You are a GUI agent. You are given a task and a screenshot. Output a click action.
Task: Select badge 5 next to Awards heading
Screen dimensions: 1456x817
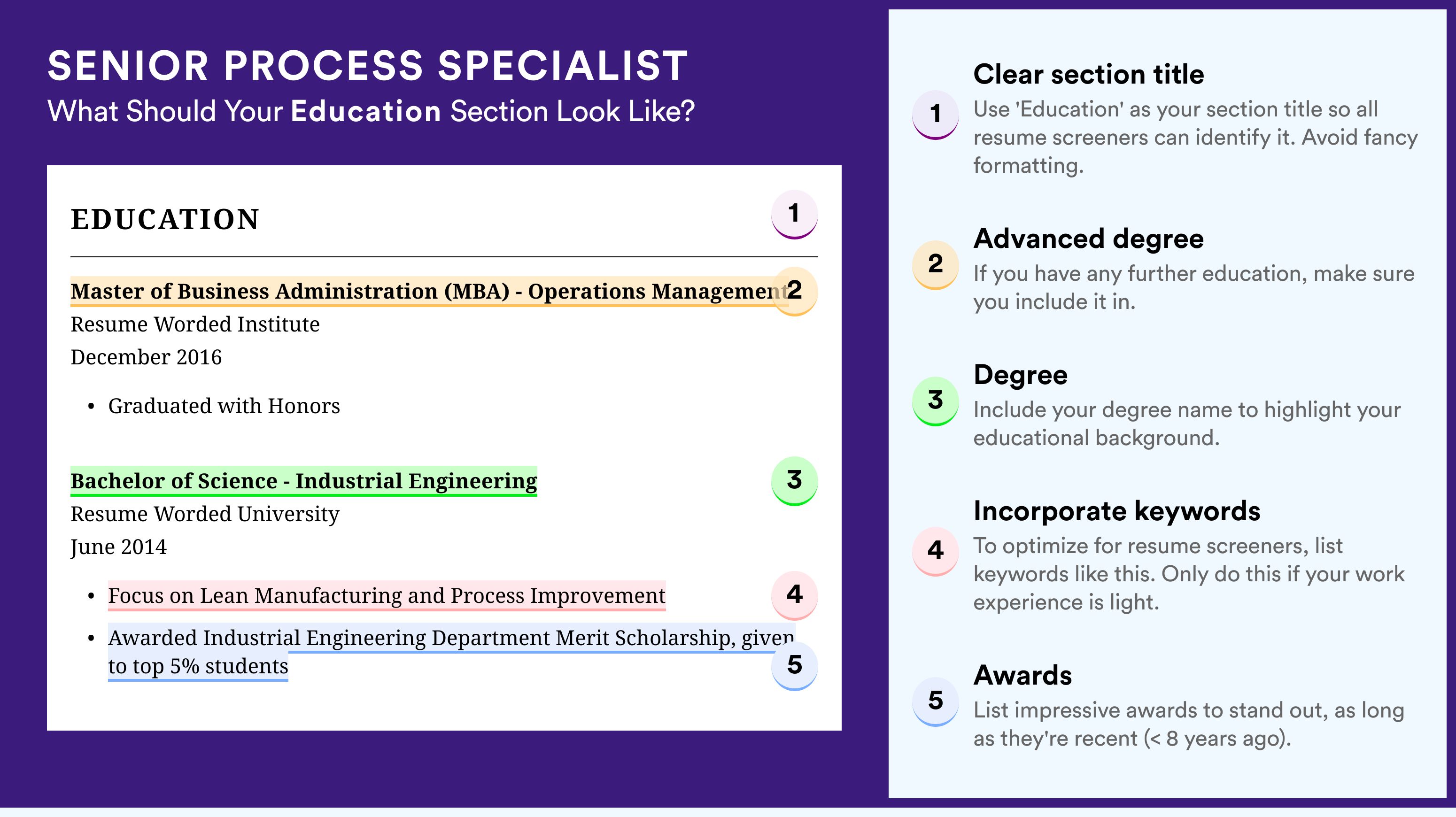(x=936, y=701)
